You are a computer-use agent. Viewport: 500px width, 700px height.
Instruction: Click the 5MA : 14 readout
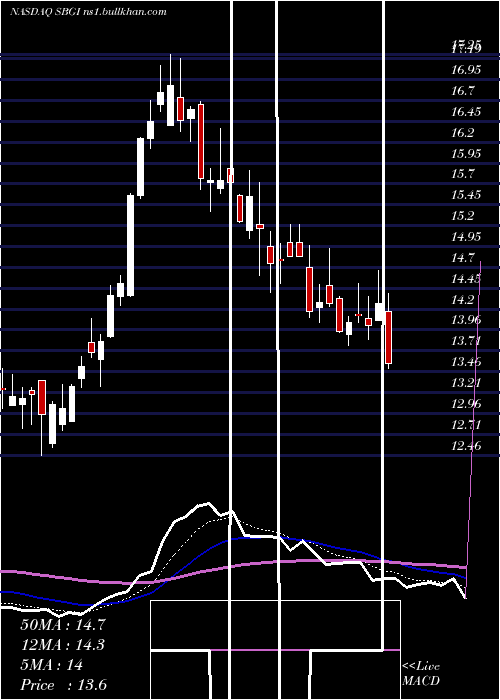(51, 665)
